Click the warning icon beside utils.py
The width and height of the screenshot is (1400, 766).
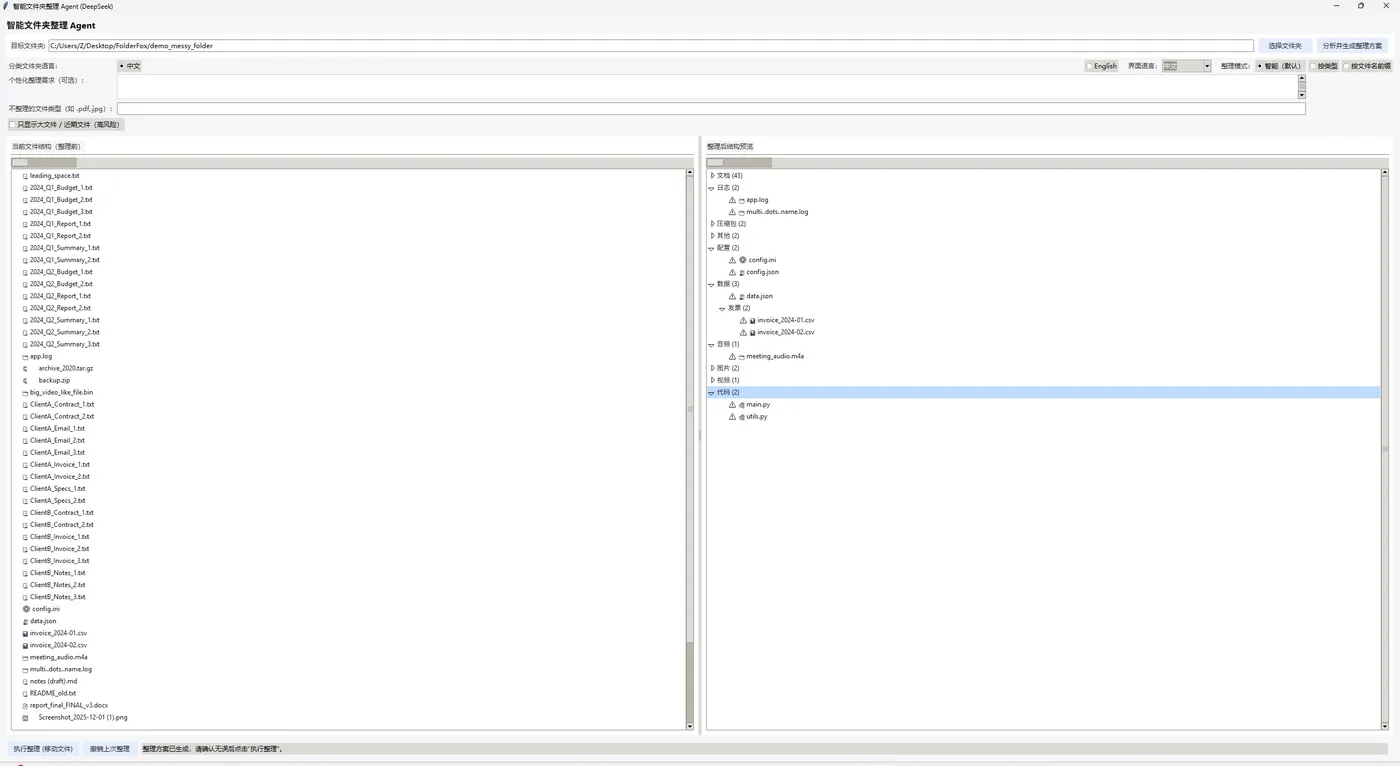click(x=732, y=417)
